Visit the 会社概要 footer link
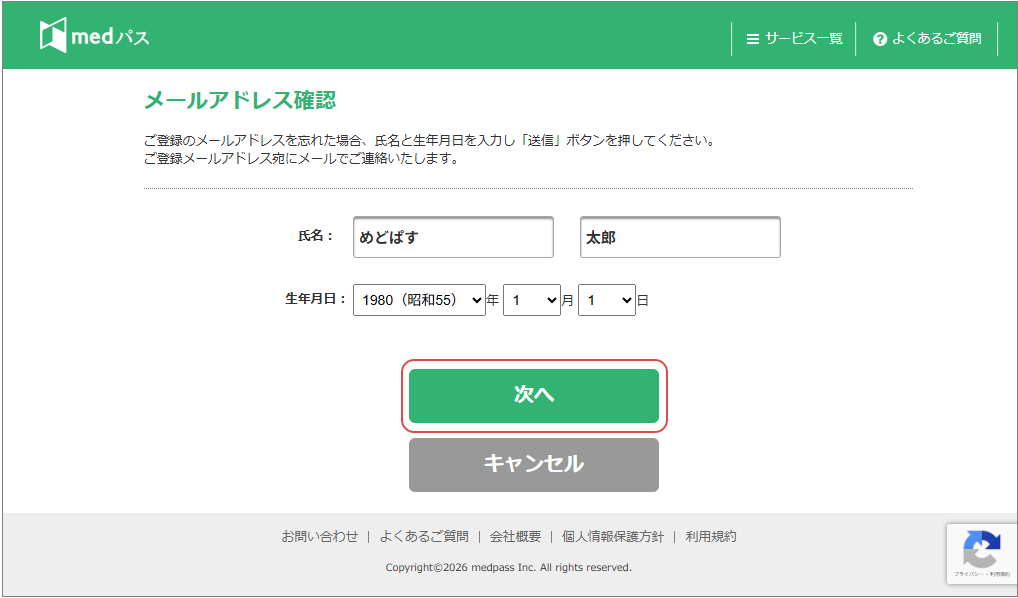The image size is (1018, 598). pyautogui.click(x=515, y=536)
